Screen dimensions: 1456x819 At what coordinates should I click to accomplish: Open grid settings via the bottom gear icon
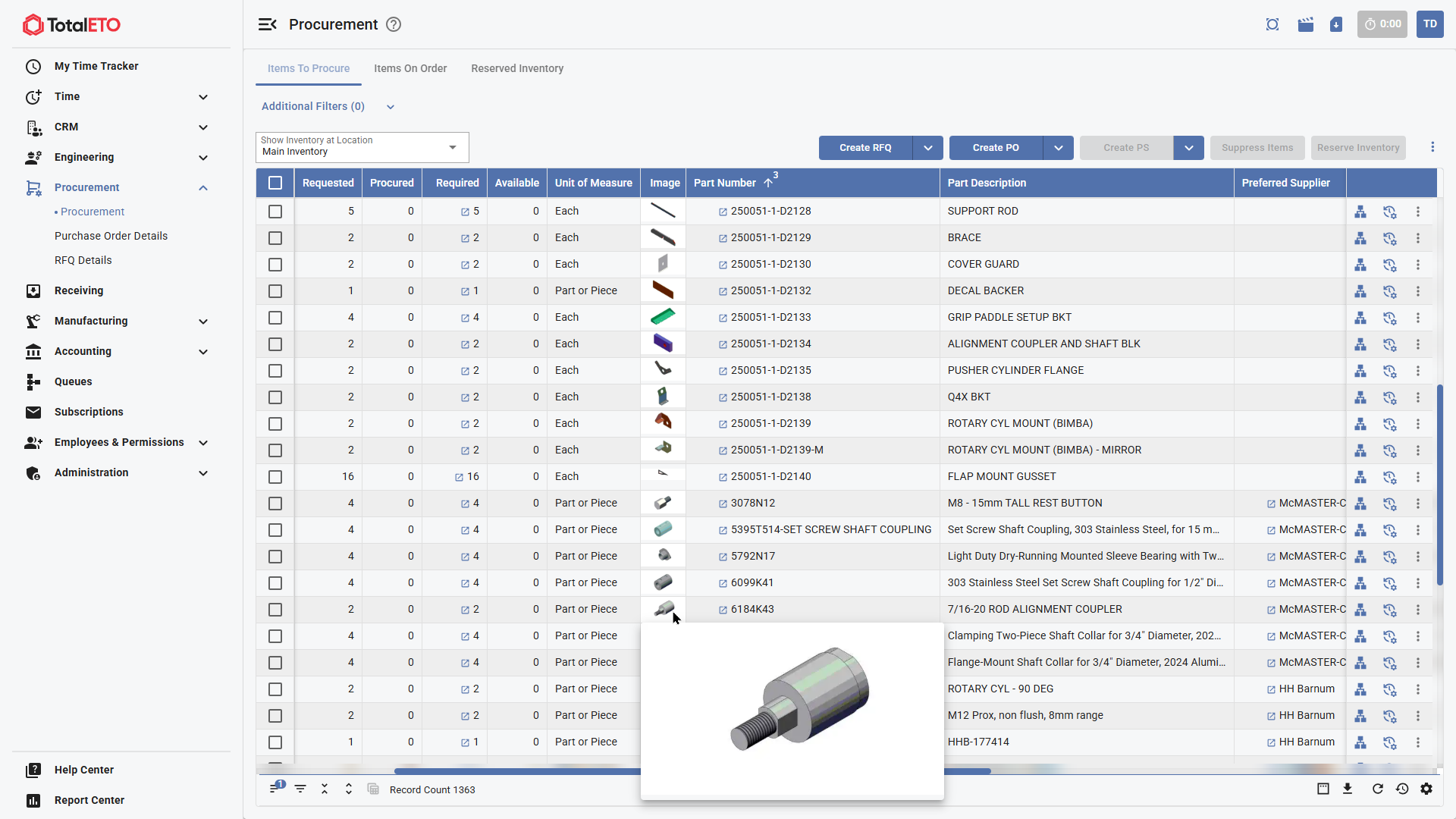(1426, 789)
